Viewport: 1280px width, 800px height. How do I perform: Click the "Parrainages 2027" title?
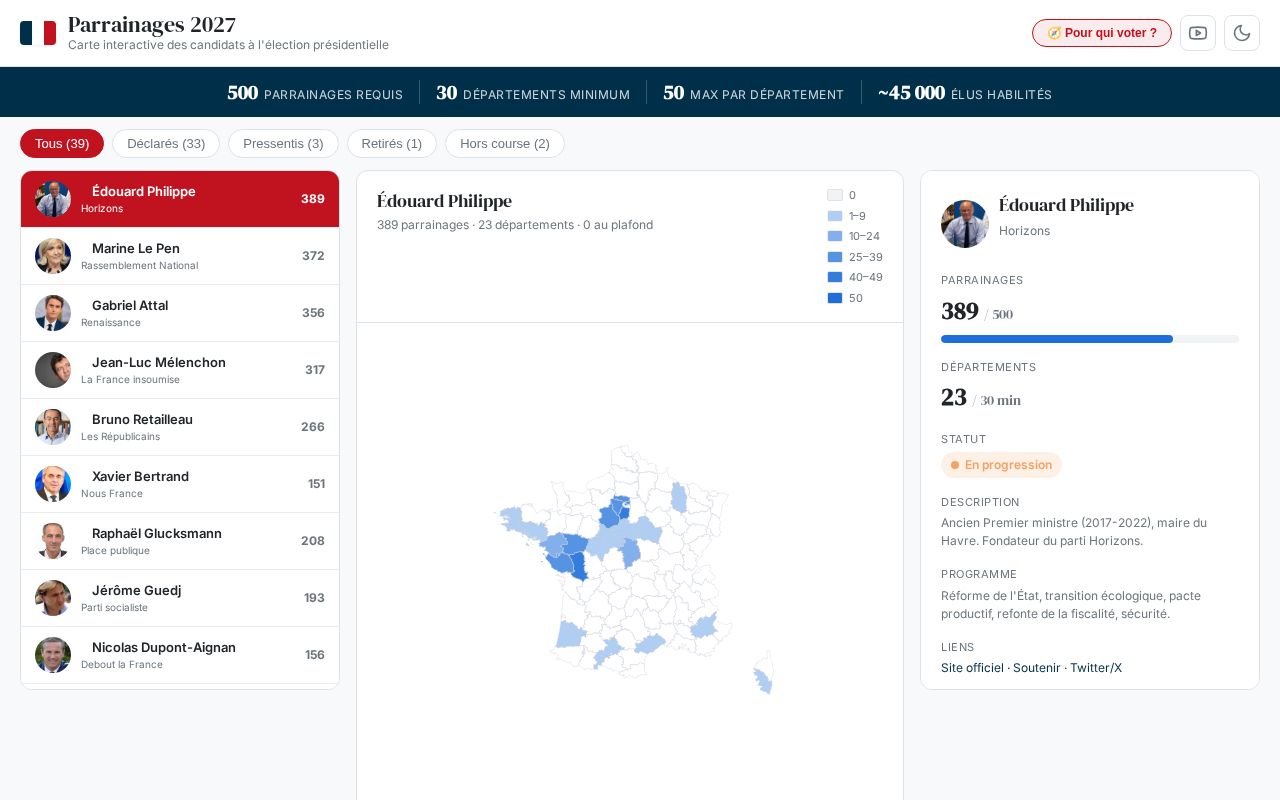click(152, 25)
